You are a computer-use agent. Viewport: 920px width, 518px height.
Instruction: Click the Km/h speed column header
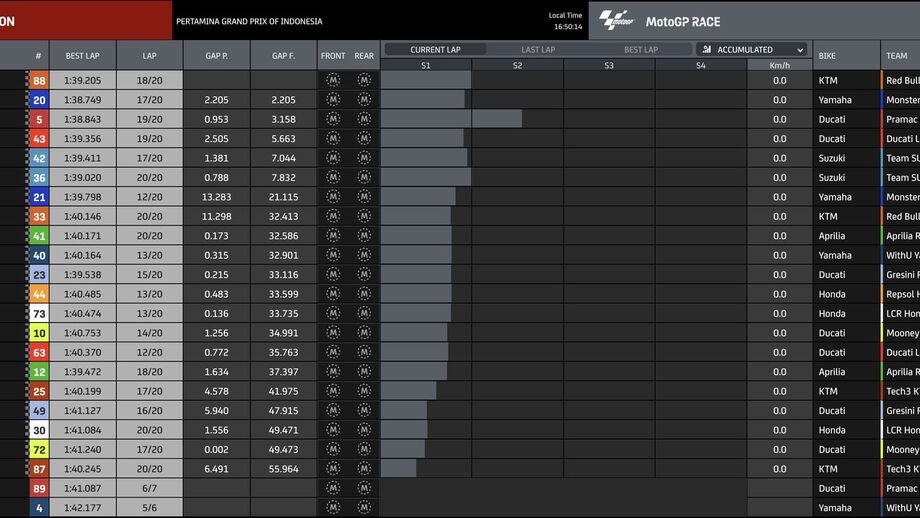[x=779, y=65]
